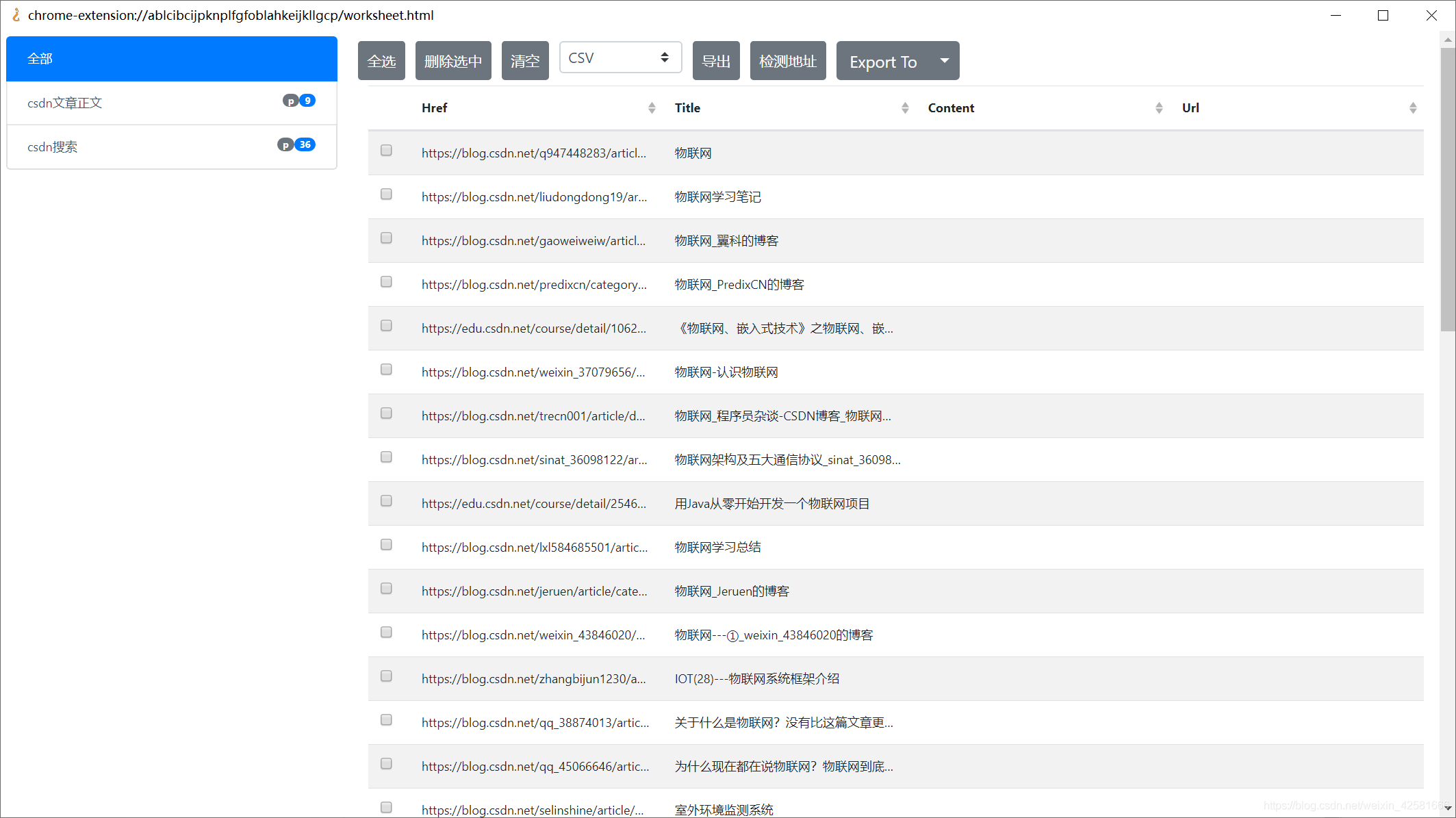
Task: Click the 36 count badge for csdn搜索
Action: tap(305, 144)
